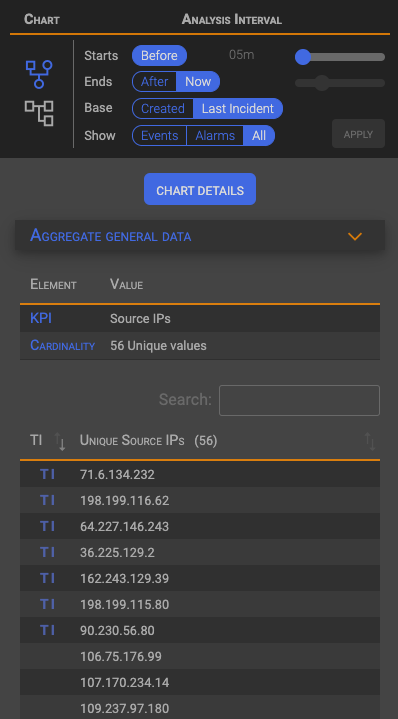Click Aggregate general data title
This screenshot has width=398, height=719.
(x=111, y=236)
